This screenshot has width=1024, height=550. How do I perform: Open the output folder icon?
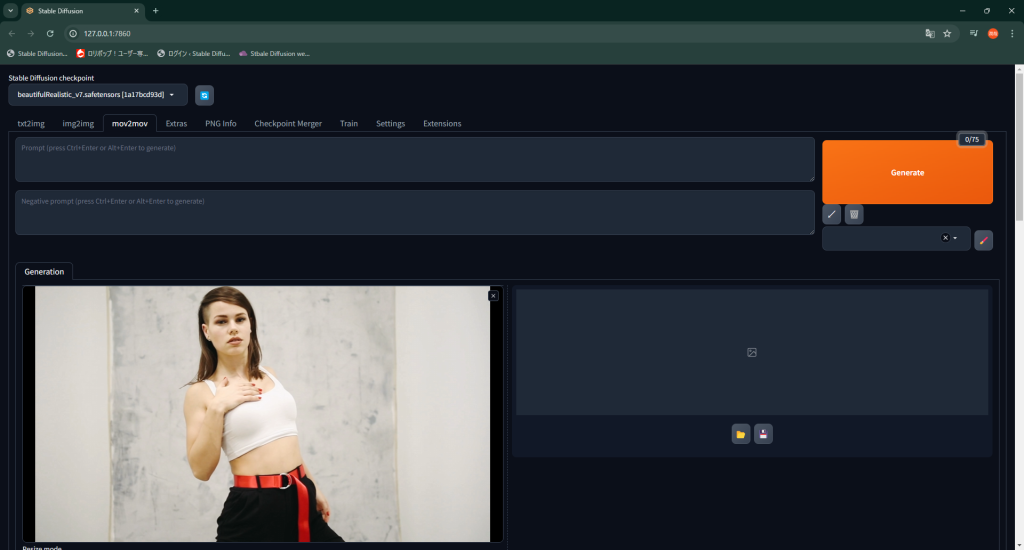click(x=740, y=434)
